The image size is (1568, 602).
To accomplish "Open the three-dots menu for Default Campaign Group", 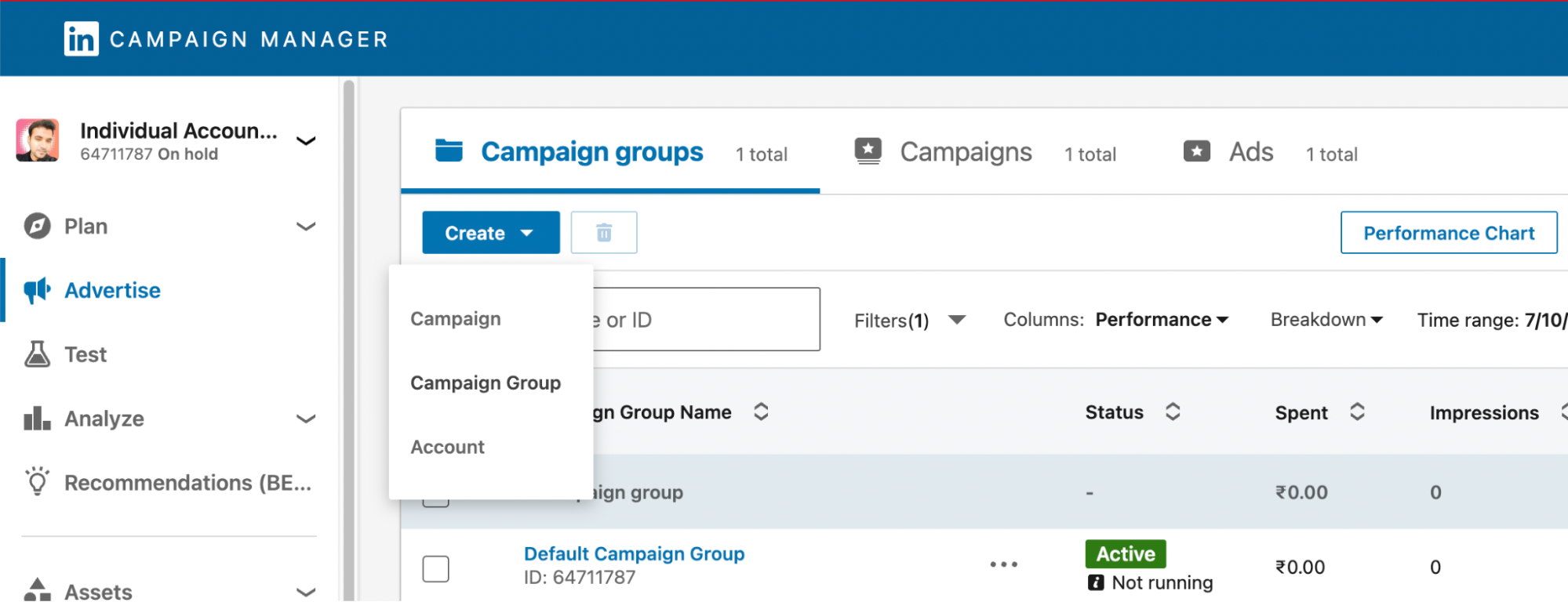I will click(x=1003, y=564).
